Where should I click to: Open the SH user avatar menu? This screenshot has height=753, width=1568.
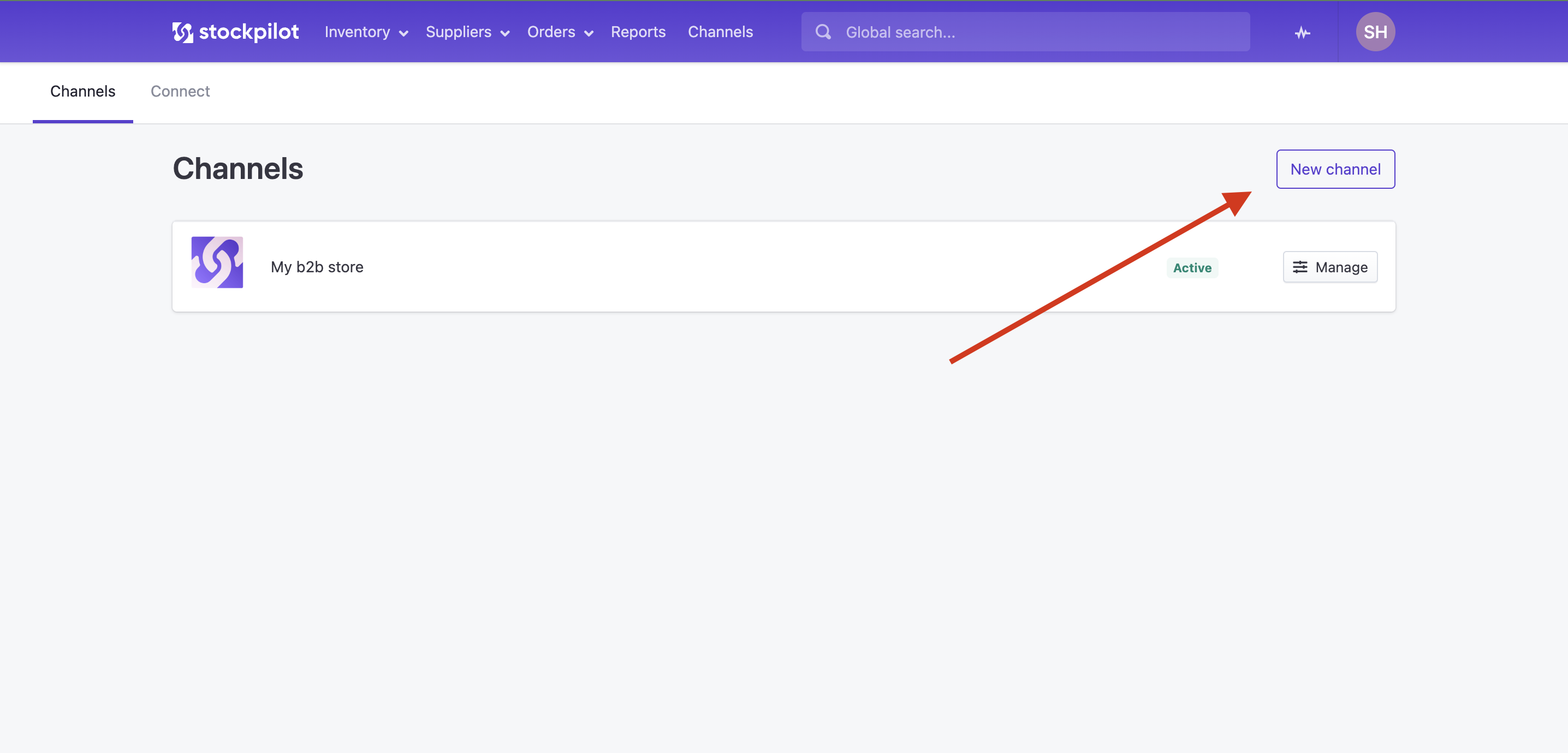[x=1375, y=32]
